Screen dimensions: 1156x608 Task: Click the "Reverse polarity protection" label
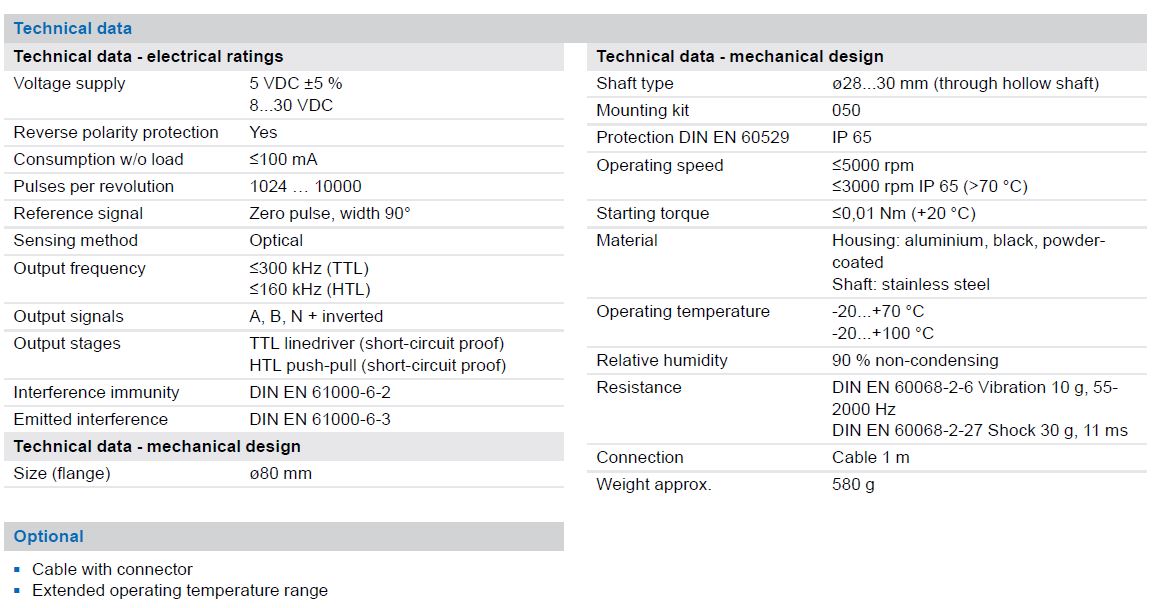coord(115,133)
